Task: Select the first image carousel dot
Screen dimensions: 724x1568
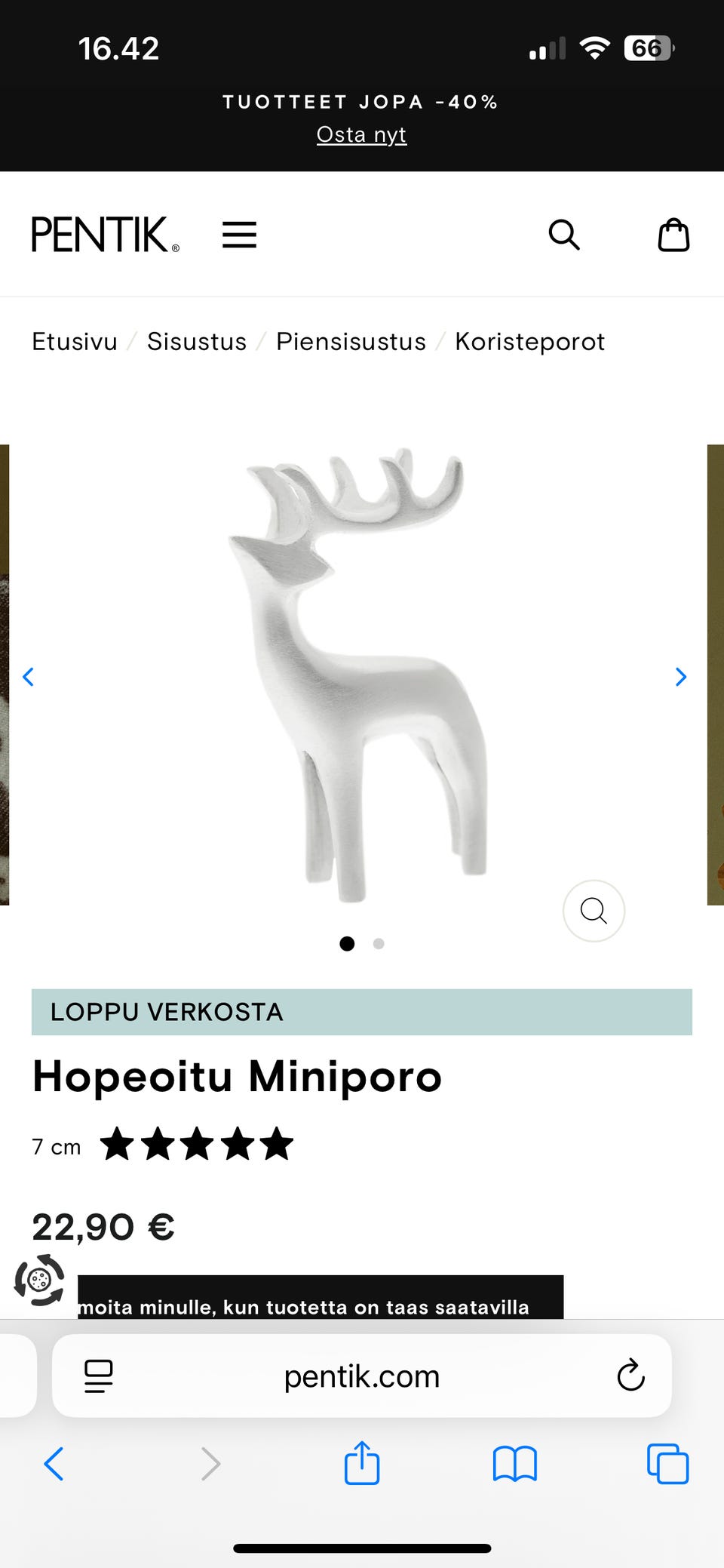Action: 347,943
